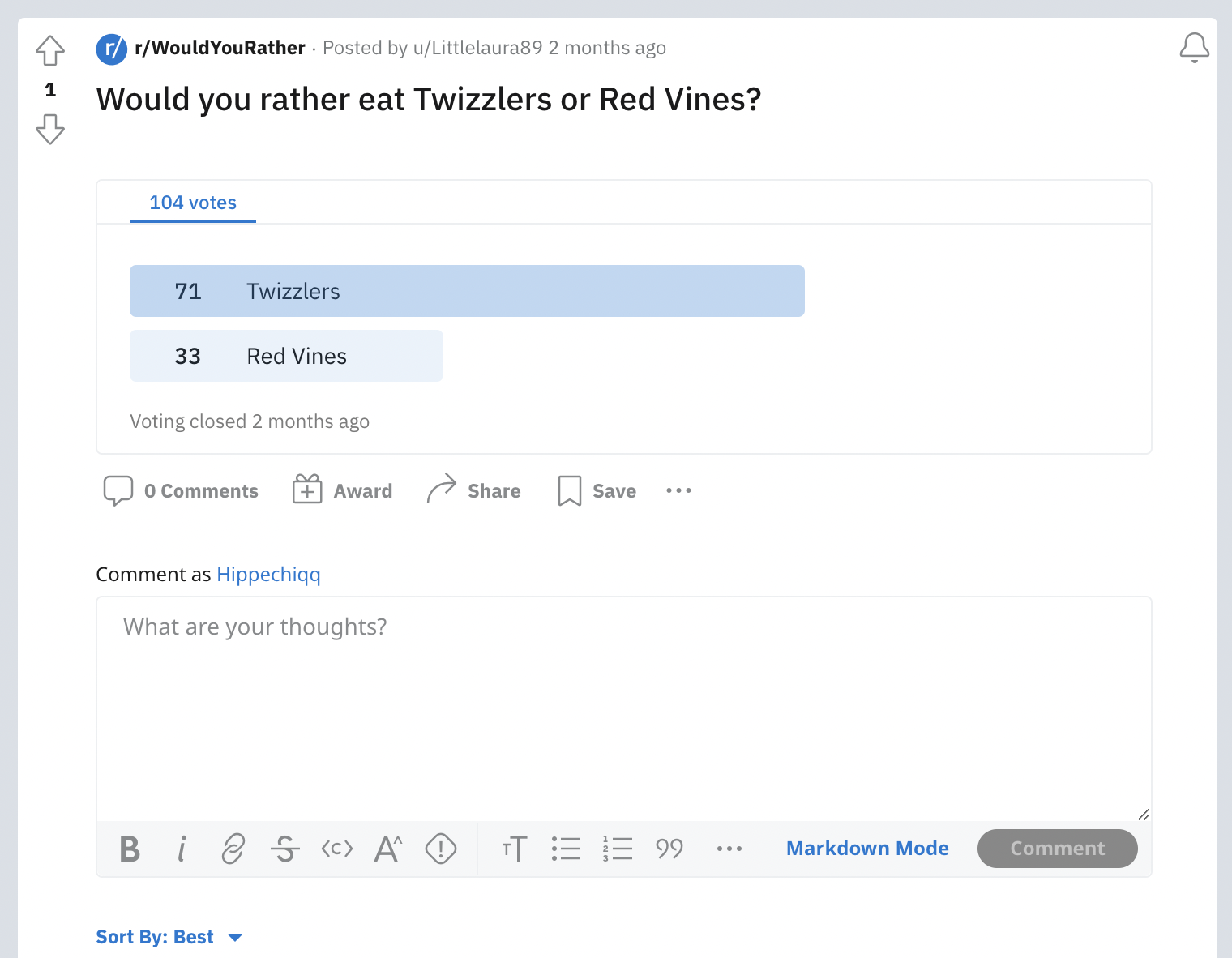Open the Sort By: Best dropdown
The image size is (1232, 958).
pos(169,937)
